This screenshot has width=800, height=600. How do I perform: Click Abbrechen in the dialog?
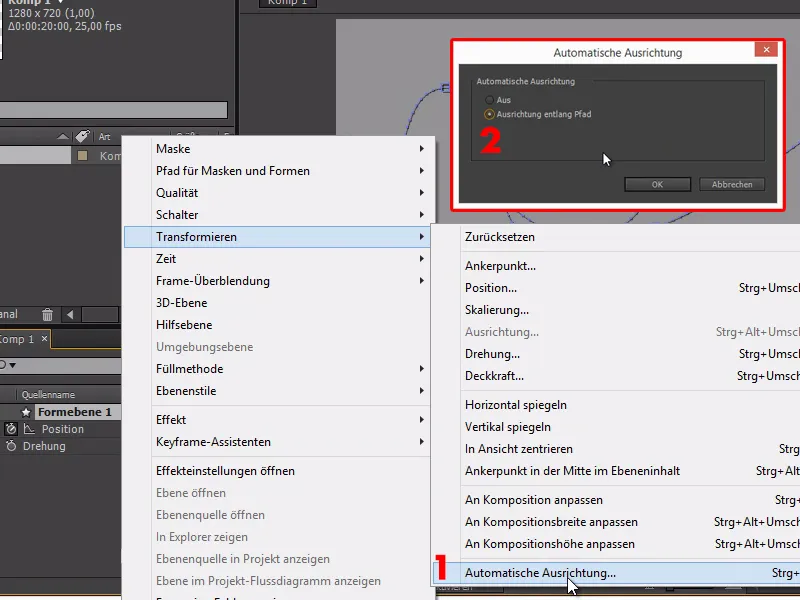(x=732, y=184)
